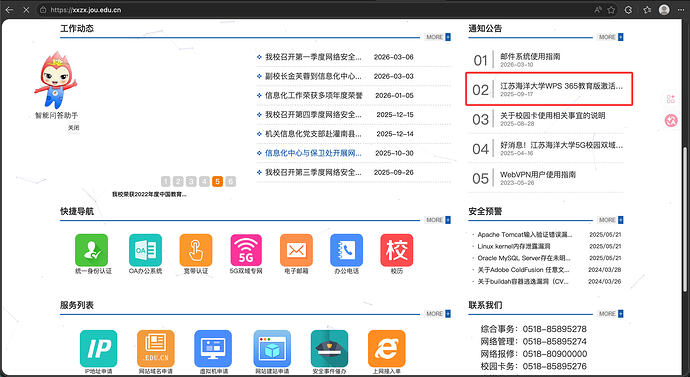The height and width of the screenshot is (377, 690).
Task: Click the browser back arrow
Action: (x=9, y=10)
